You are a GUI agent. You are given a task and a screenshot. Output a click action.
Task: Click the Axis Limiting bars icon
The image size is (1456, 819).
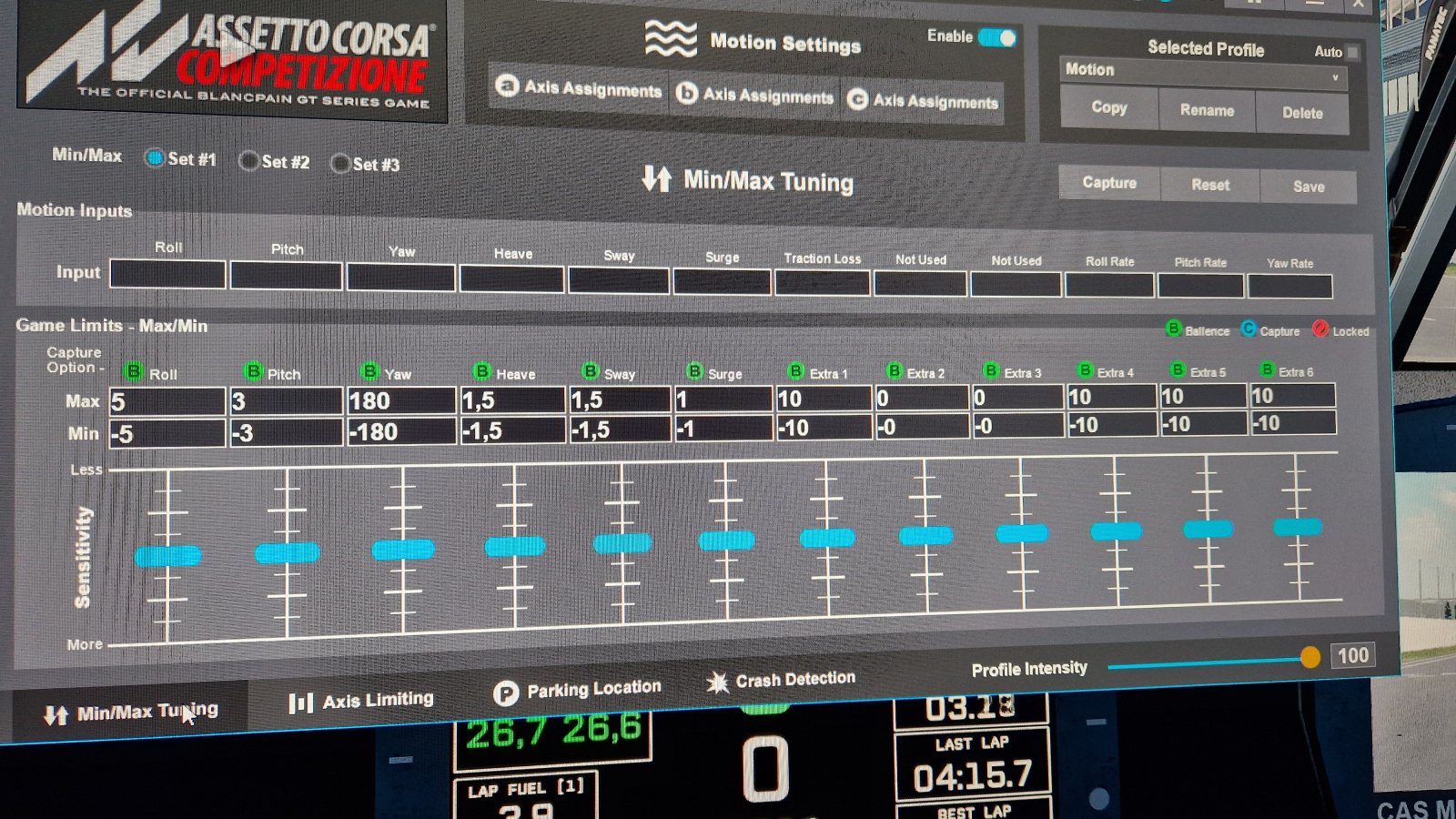click(x=301, y=703)
